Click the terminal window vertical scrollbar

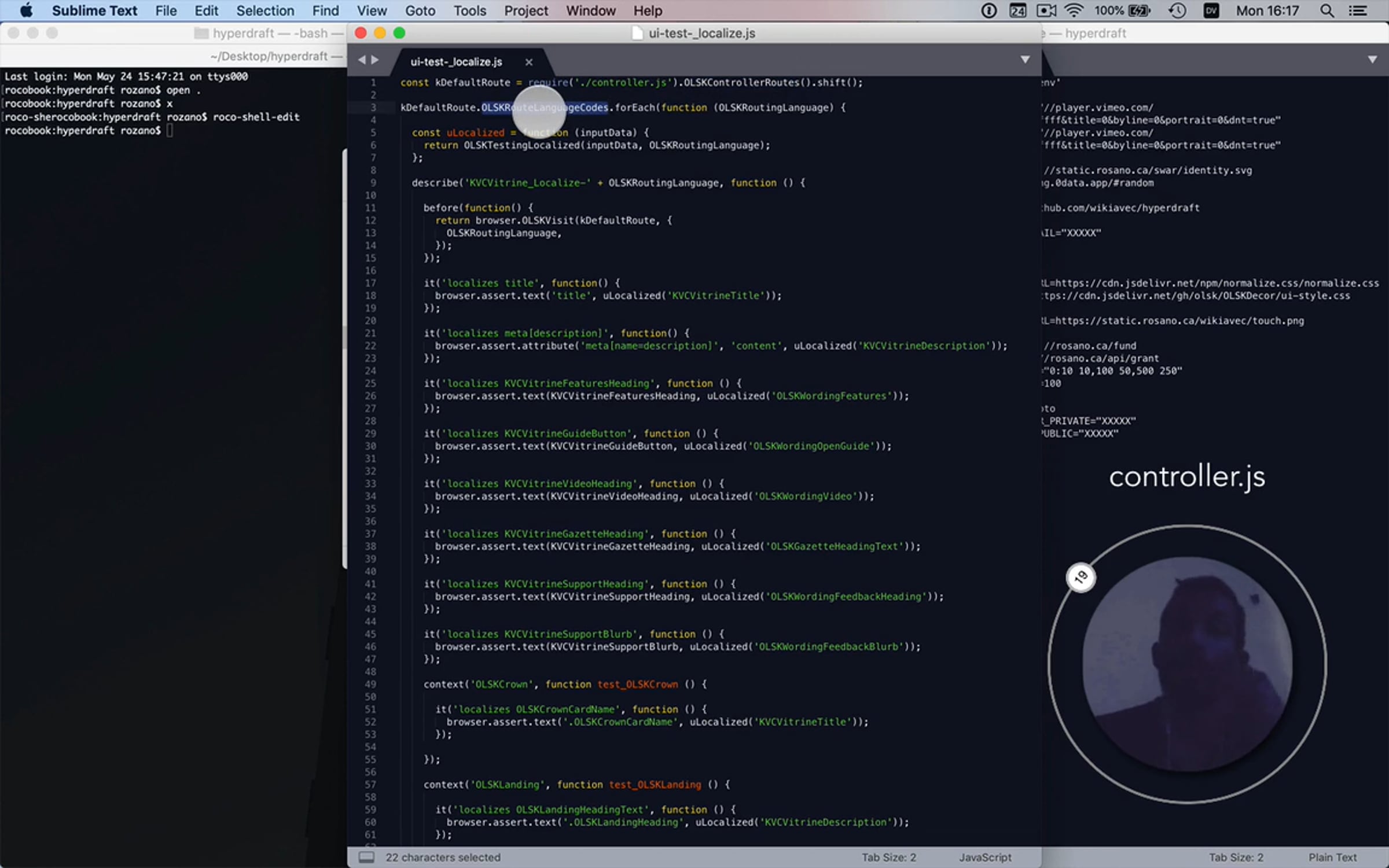[344, 359]
